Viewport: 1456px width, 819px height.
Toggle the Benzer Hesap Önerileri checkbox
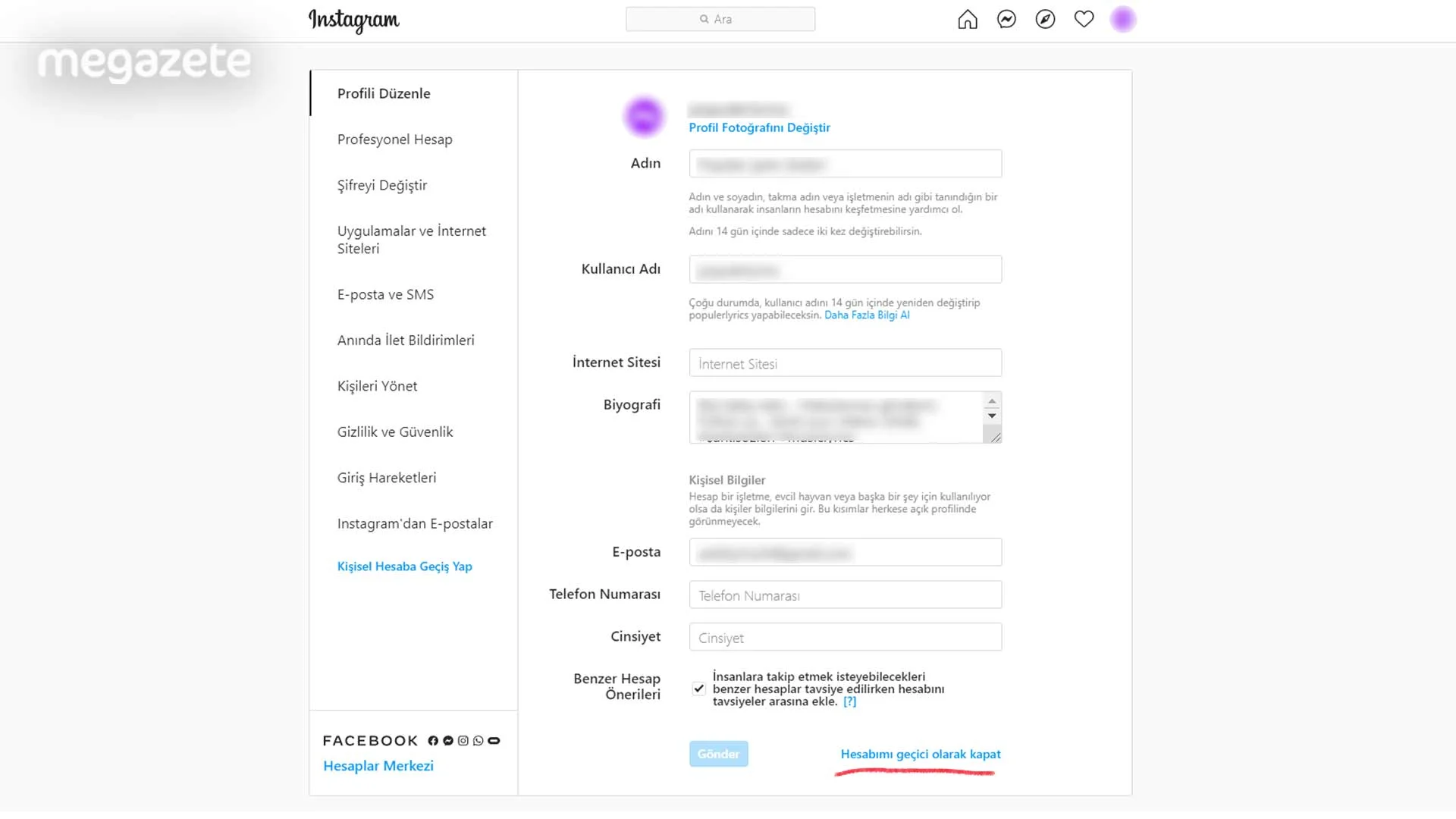tap(698, 689)
